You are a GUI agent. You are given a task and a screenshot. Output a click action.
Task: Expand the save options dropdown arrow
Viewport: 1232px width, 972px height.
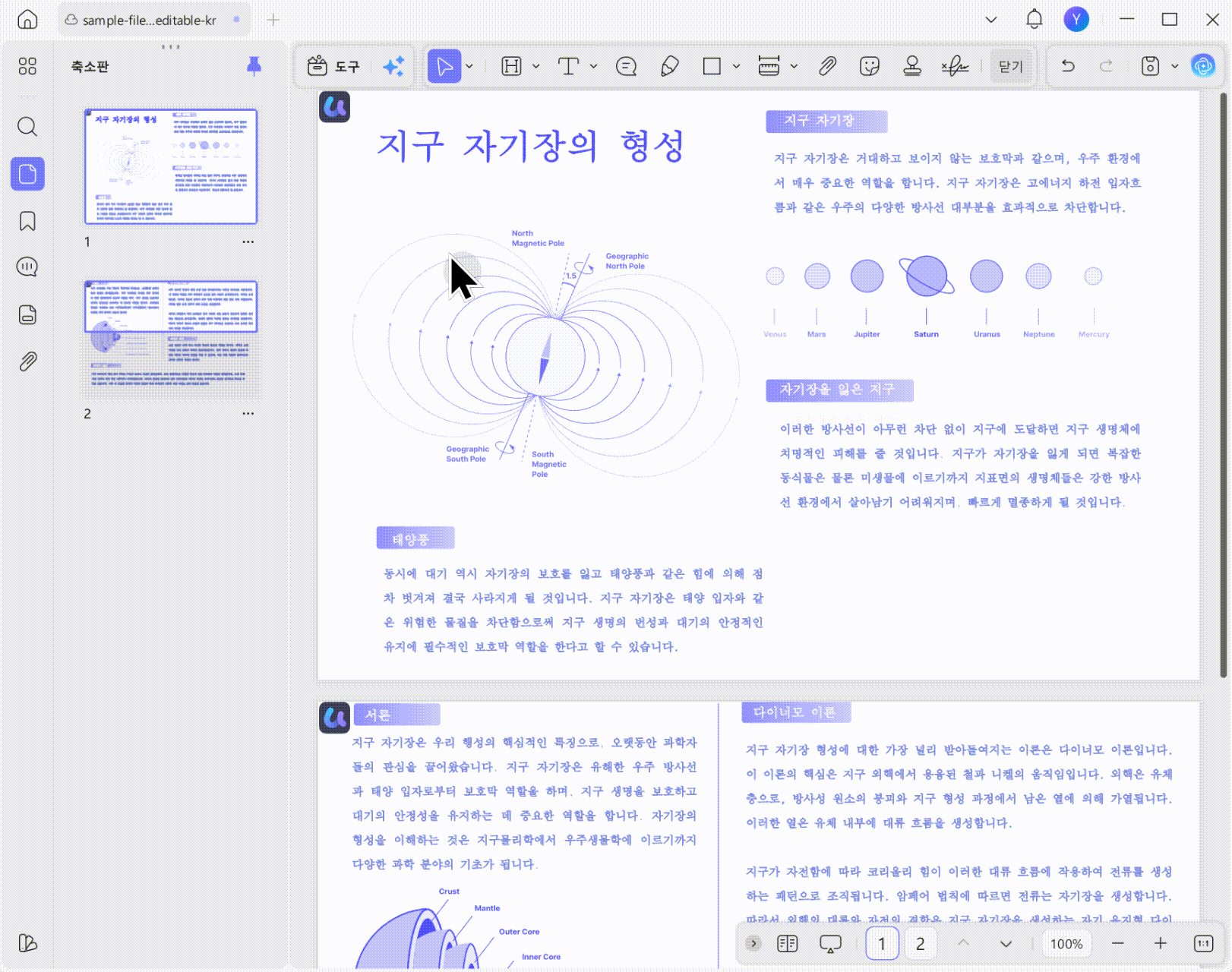point(1174,67)
